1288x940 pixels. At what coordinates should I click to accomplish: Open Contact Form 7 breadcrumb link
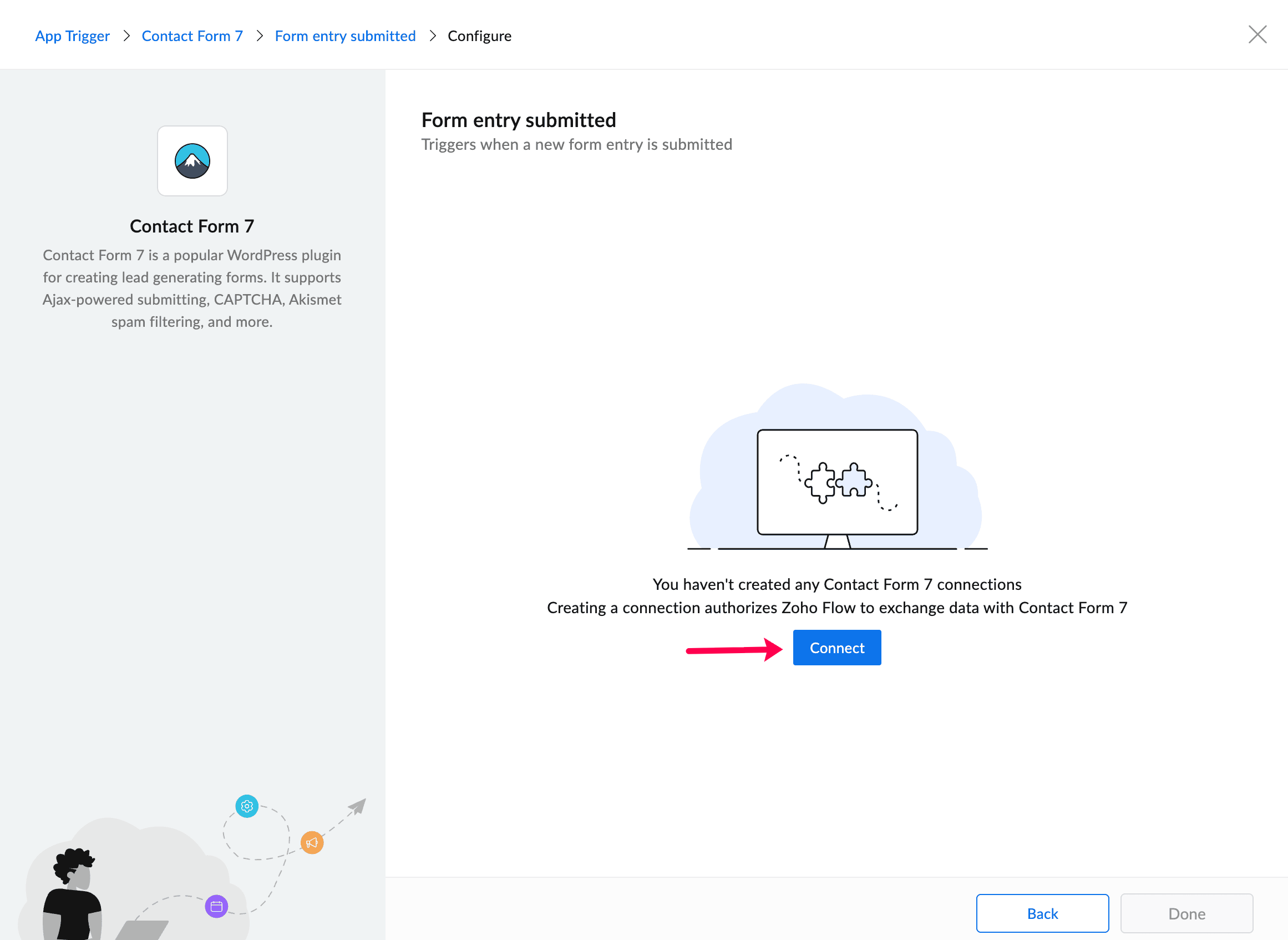coord(192,36)
